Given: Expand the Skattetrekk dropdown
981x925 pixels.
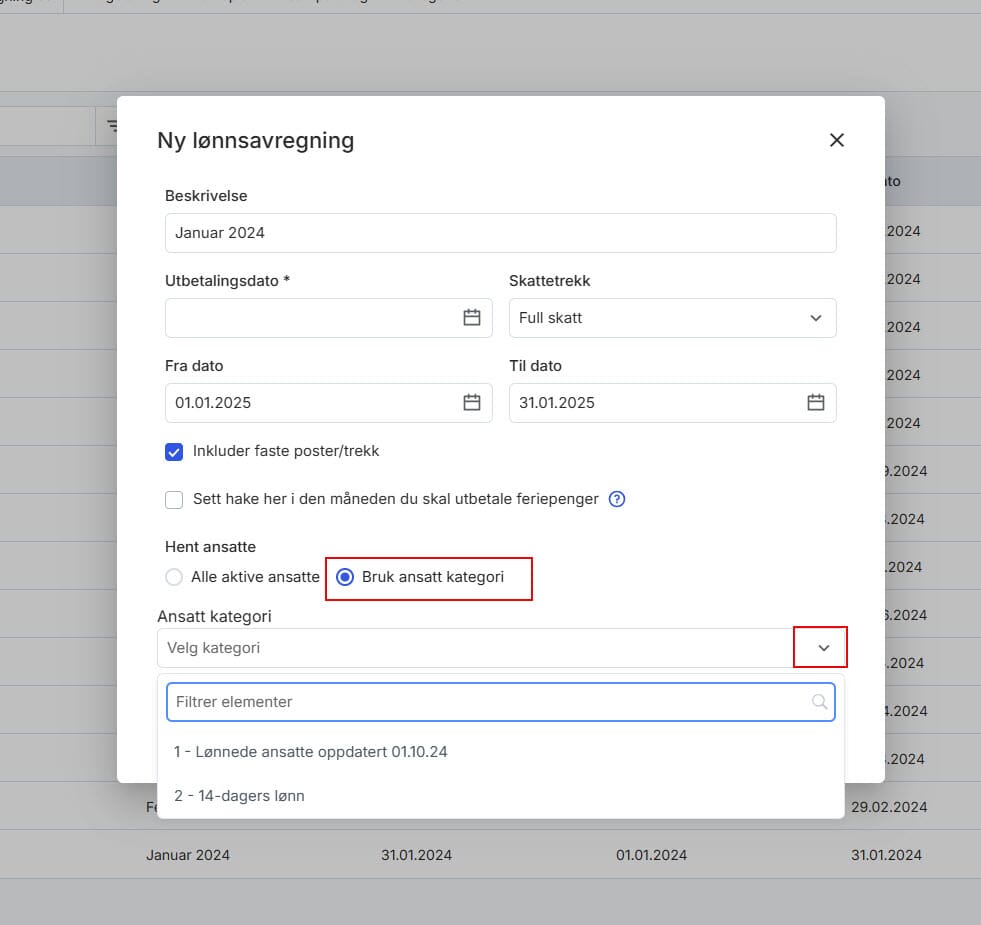Looking at the screenshot, I should pos(672,318).
